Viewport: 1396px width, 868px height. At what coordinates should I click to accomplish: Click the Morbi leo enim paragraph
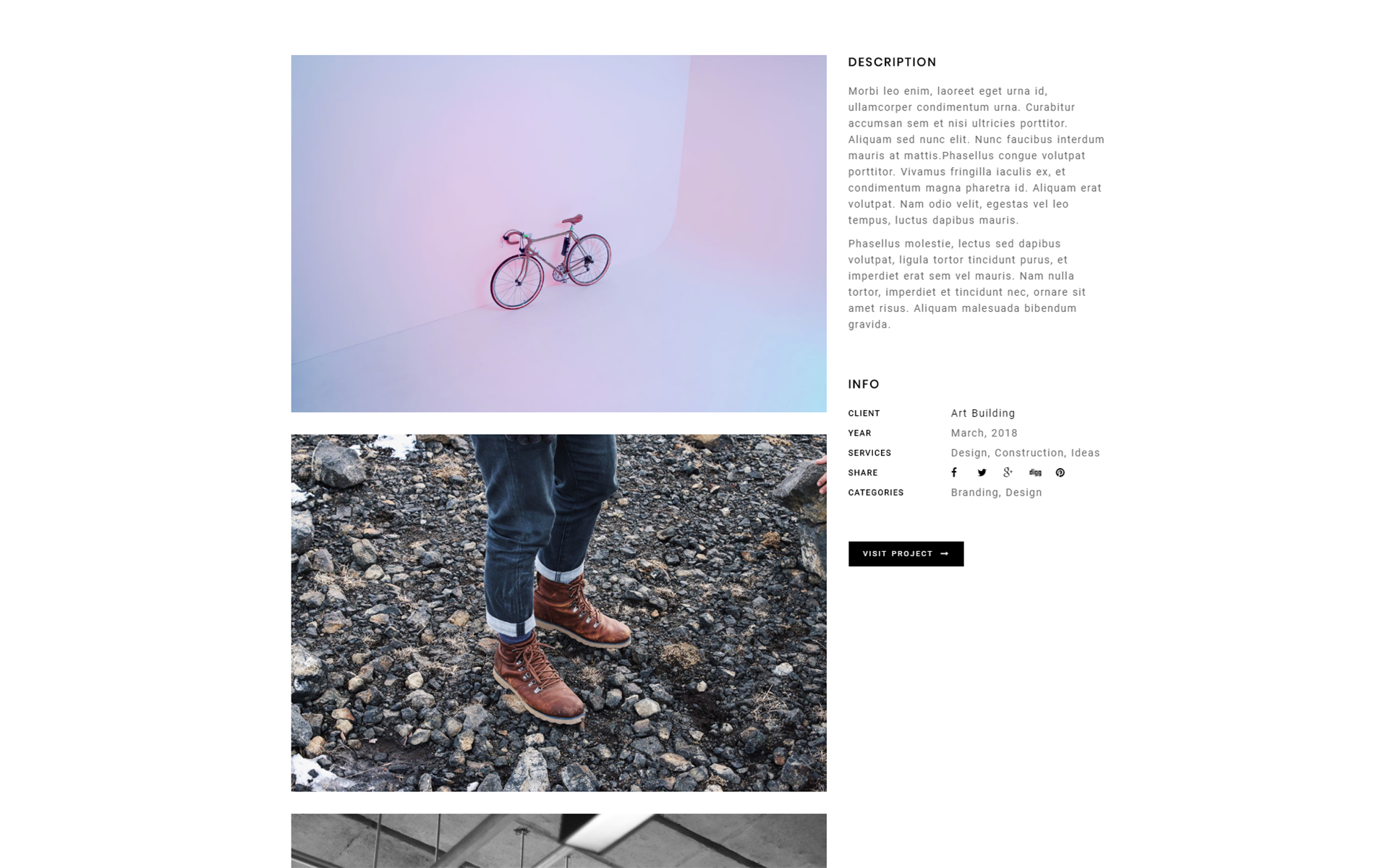click(x=976, y=156)
